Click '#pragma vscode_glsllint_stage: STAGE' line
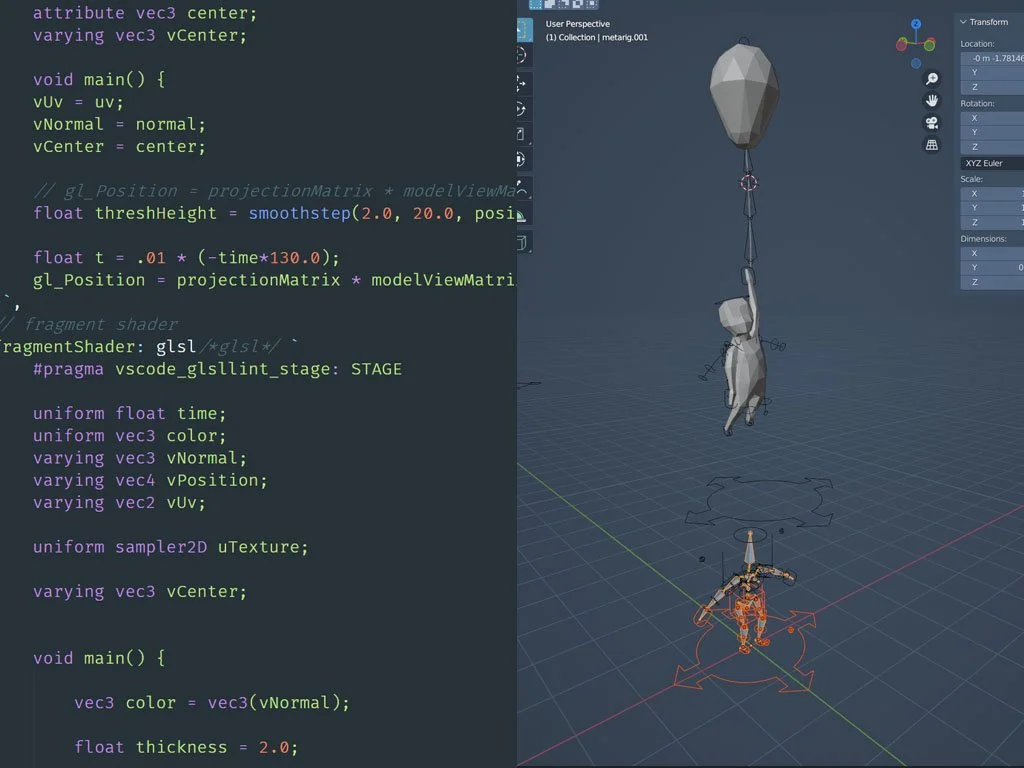 pyautogui.click(x=217, y=369)
